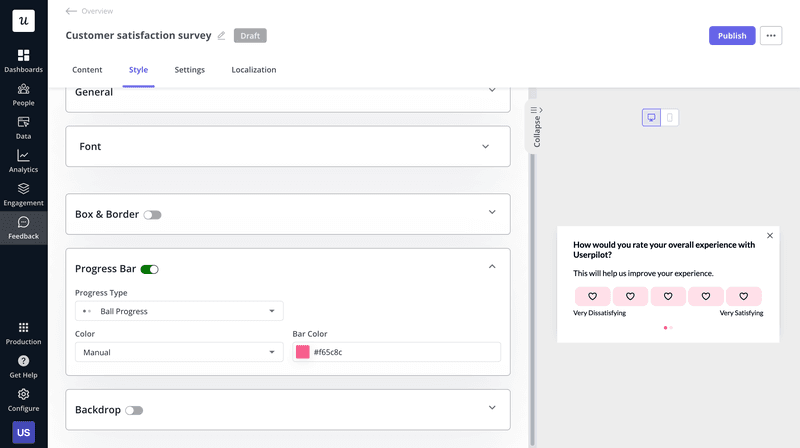Go back to Overview
The image size is (800, 448).
click(89, 11)
